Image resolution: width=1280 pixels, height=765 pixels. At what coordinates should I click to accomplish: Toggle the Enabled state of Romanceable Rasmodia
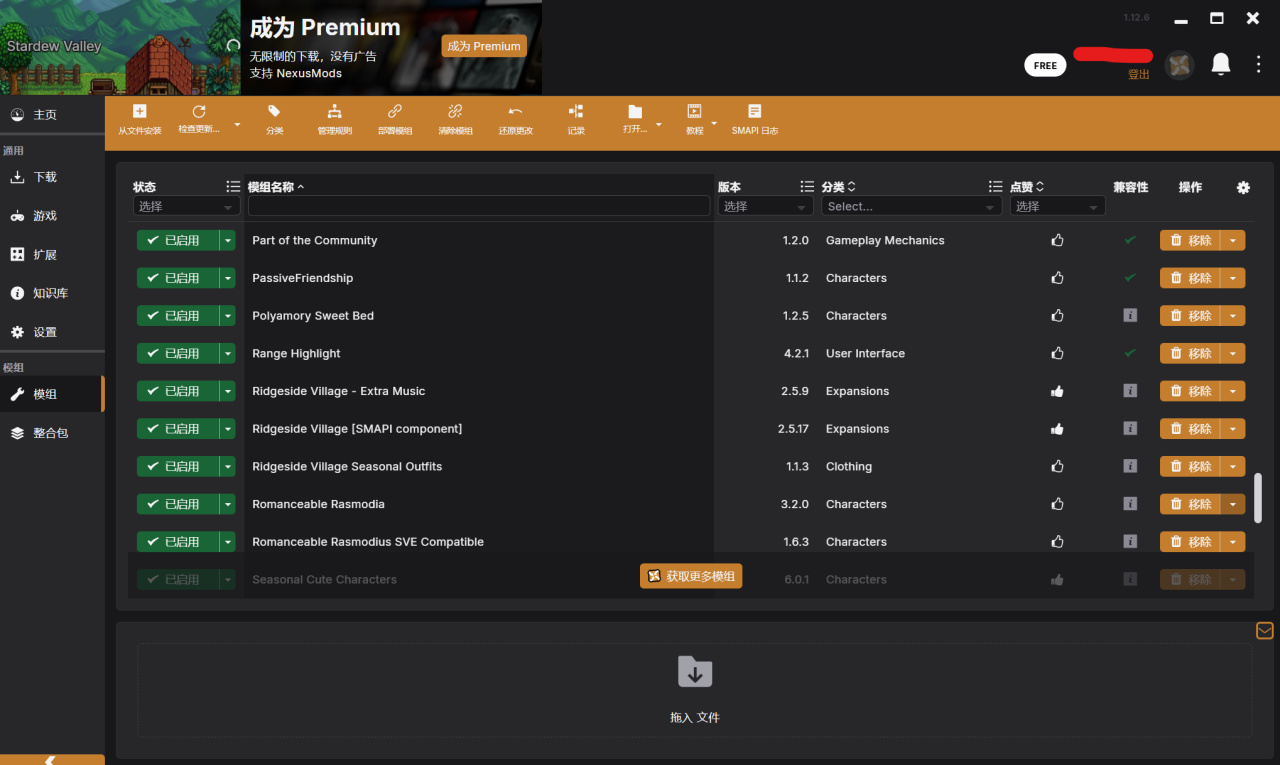[x=178, y=504]
